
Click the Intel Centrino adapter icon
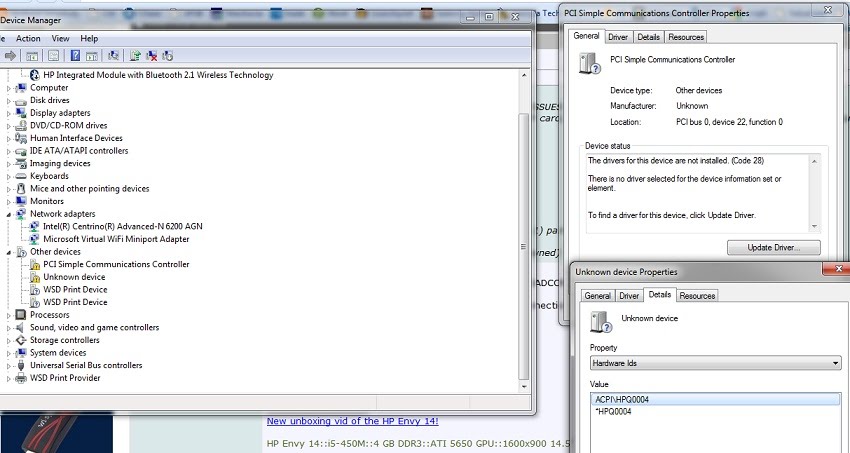pos(35,226)
